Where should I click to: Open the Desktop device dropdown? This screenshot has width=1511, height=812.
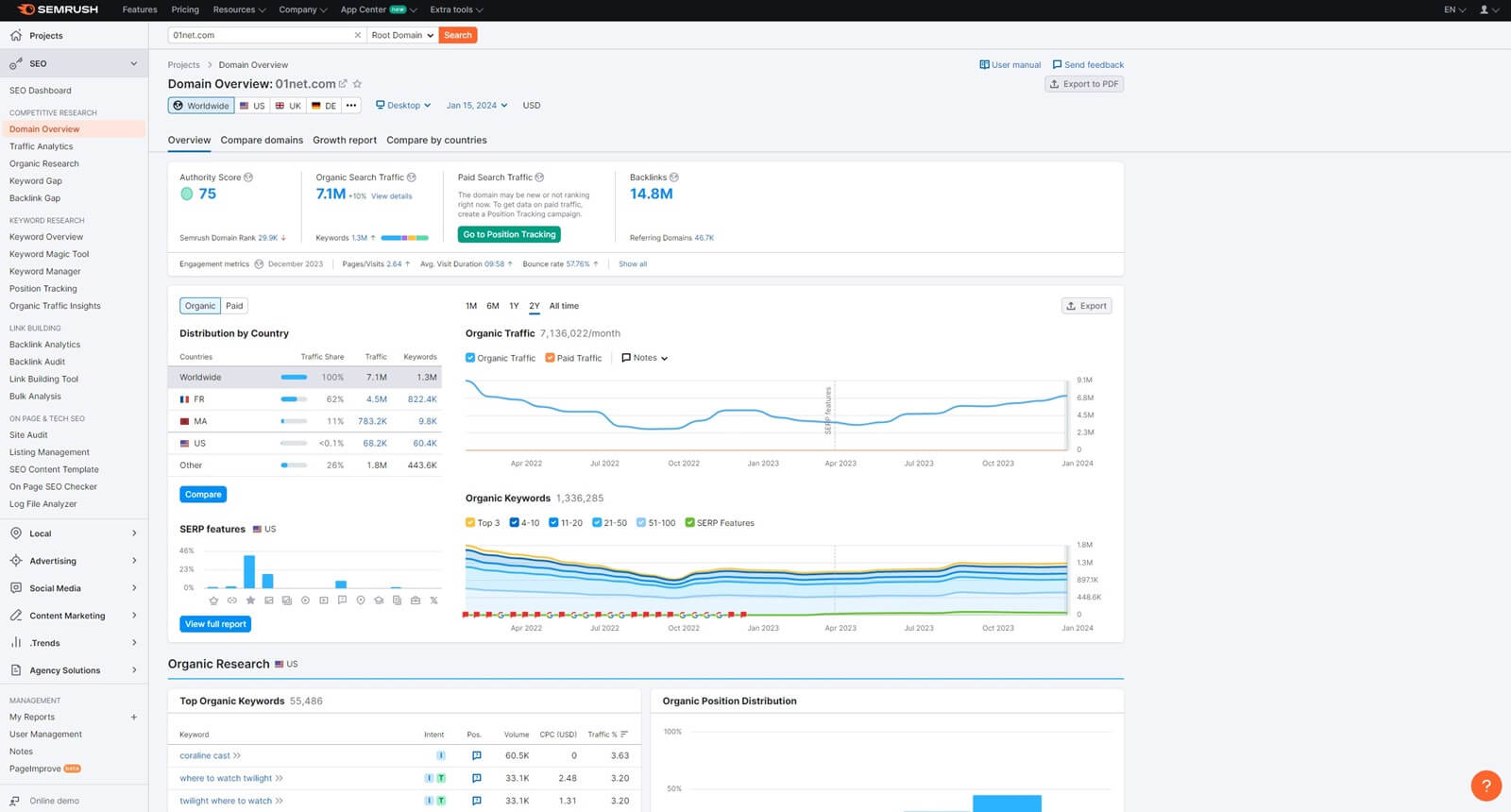403,106
